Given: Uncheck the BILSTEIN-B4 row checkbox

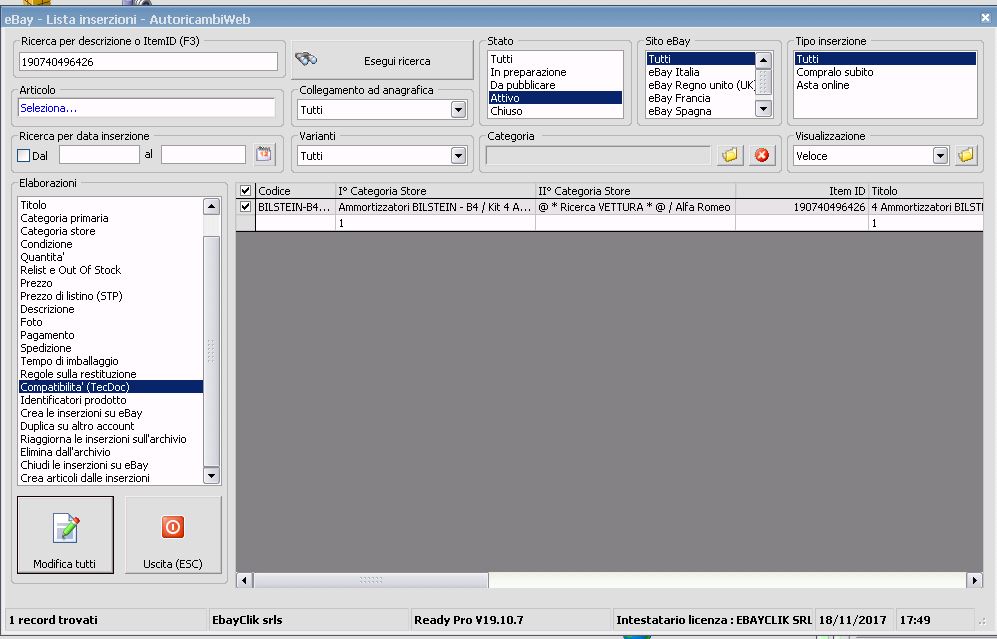Looking at the screenshot, I should pyautogui.click(x=245, y=207).
